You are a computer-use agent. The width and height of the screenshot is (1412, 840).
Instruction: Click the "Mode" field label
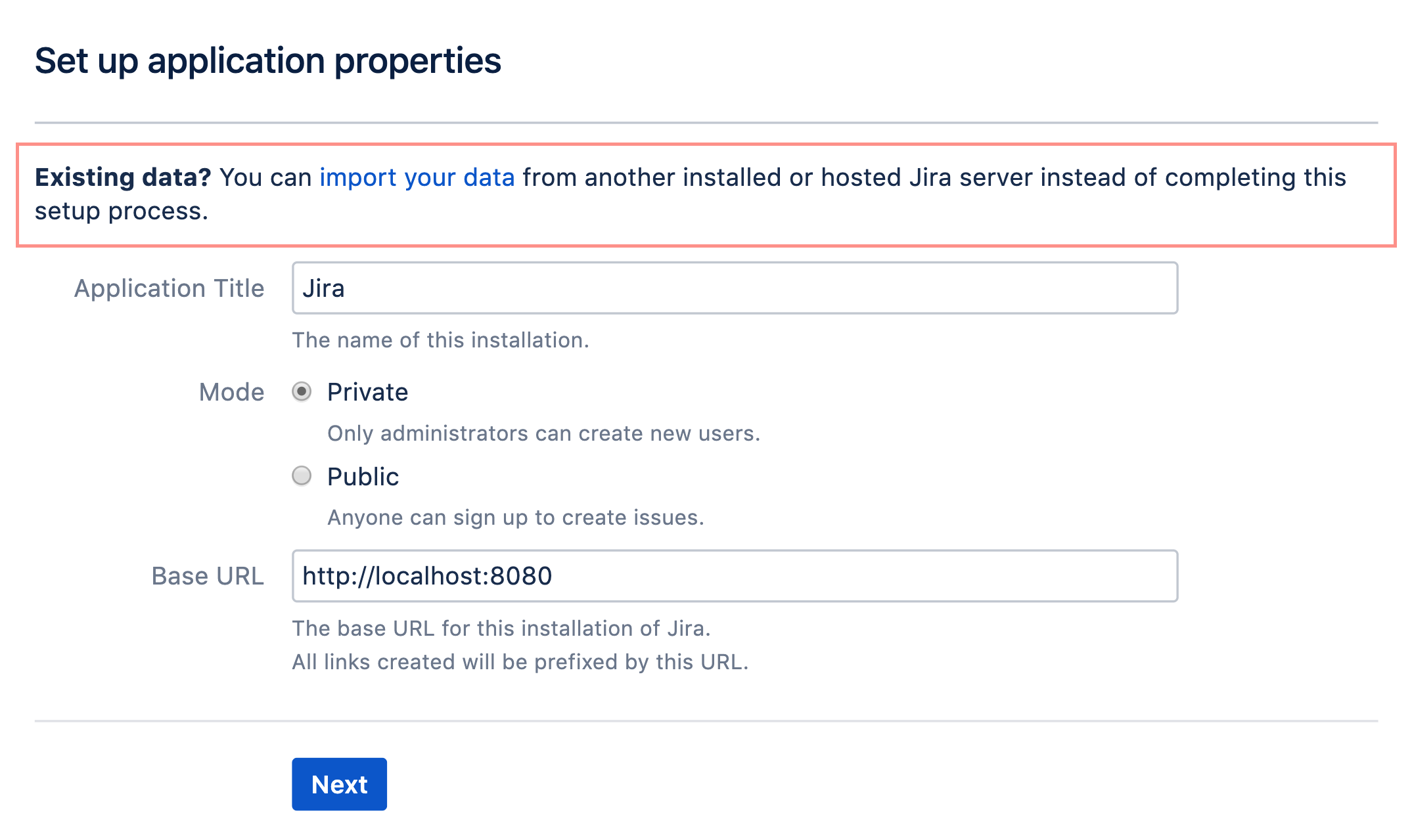(x=231, y=392)
